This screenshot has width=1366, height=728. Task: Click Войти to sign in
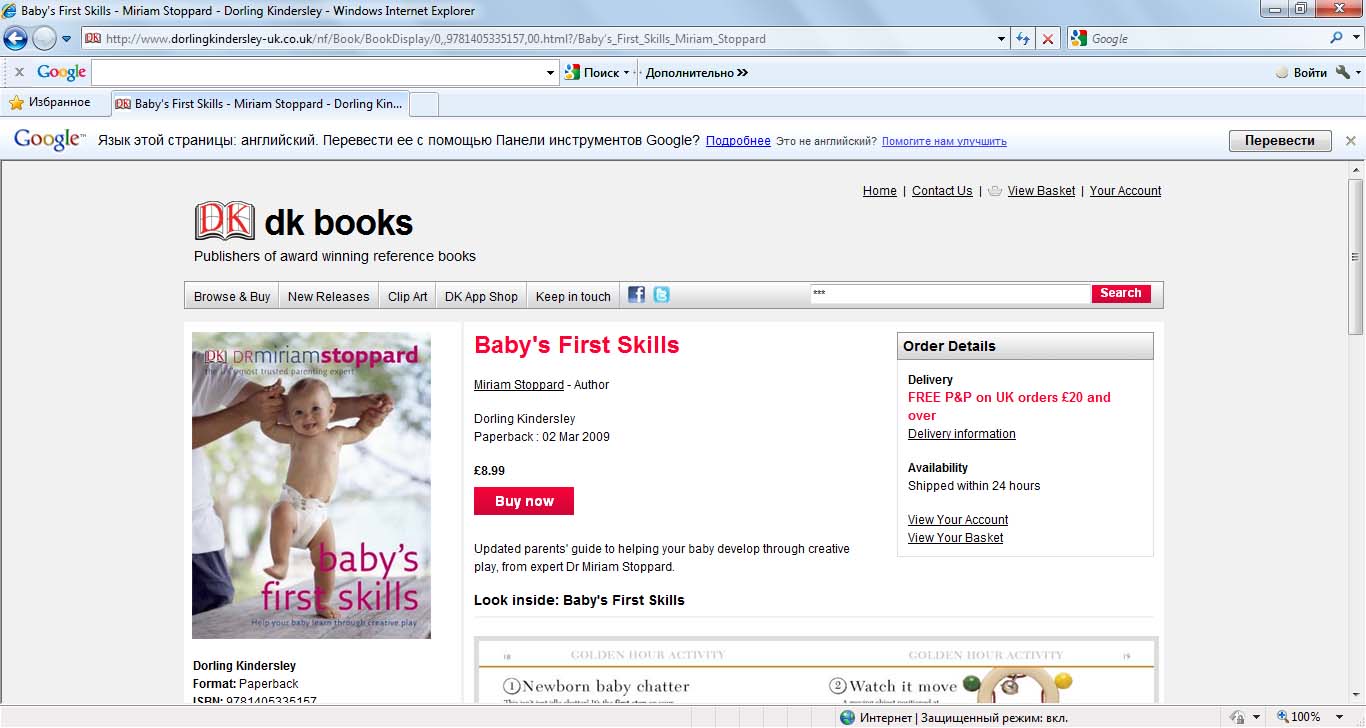[x=1301, y=72]
